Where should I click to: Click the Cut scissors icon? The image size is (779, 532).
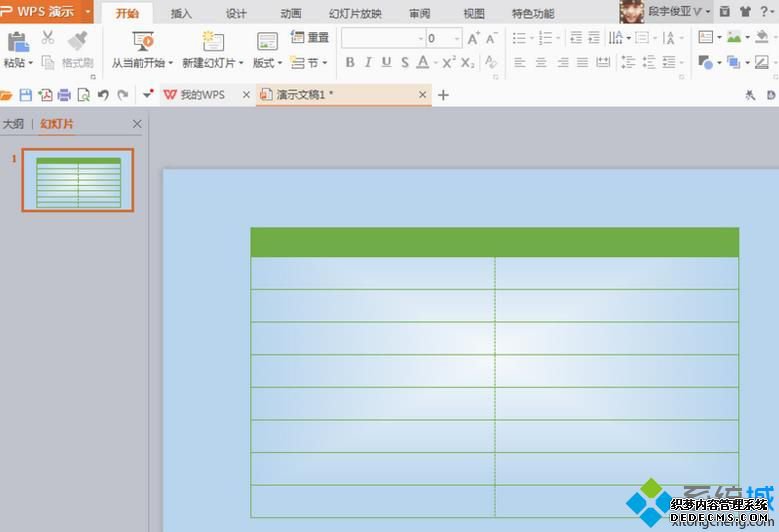(x=48, y=37)
